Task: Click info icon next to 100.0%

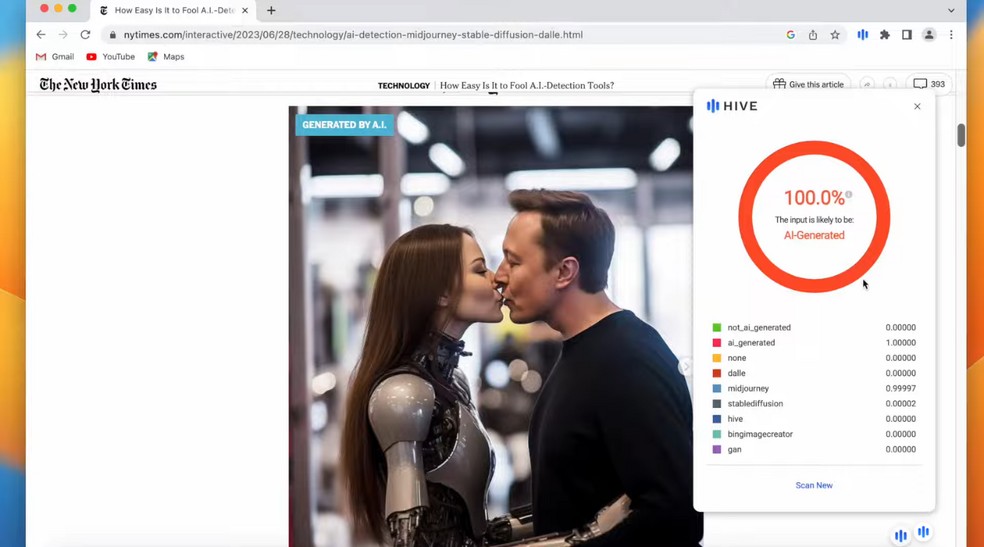Action: pos(848,194)
